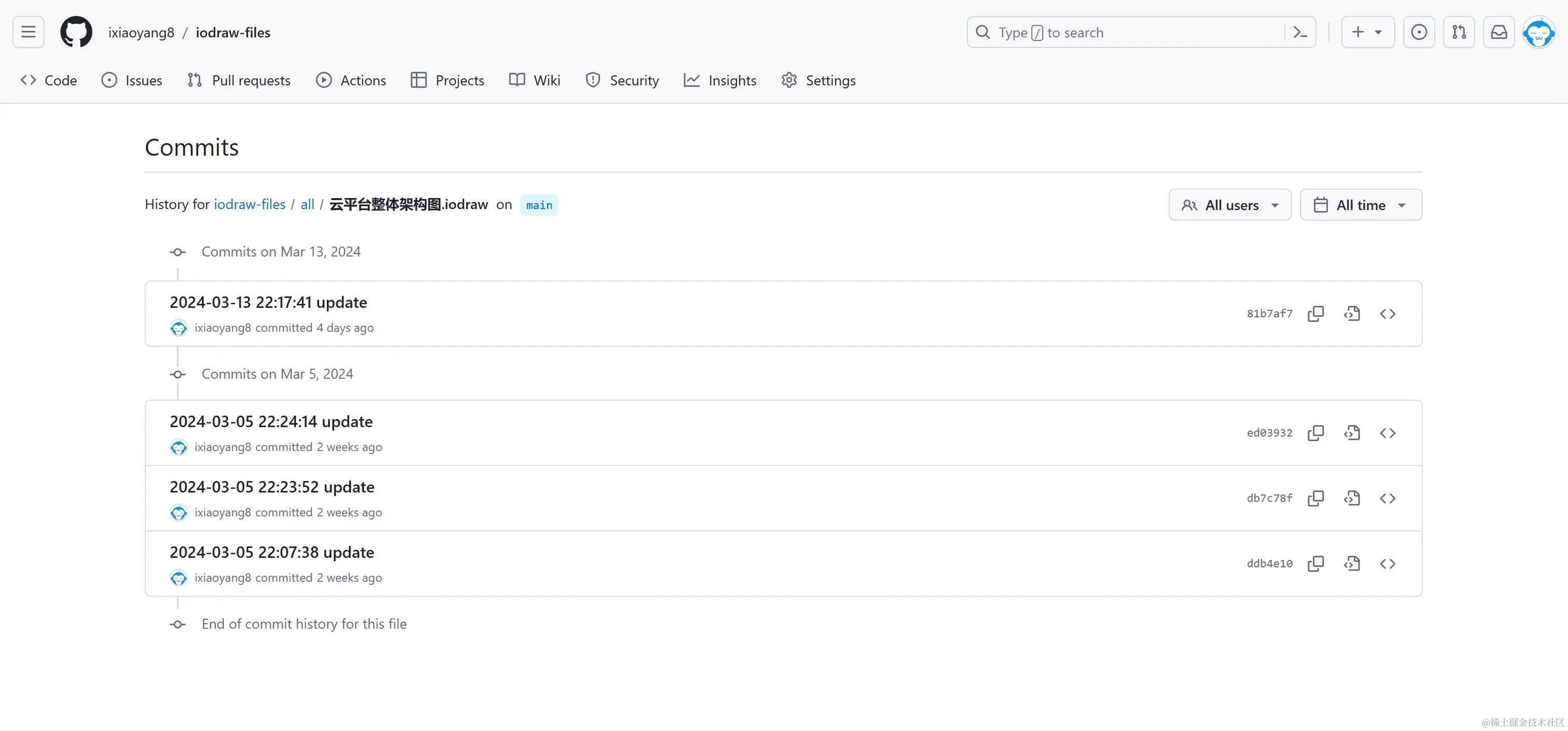
Task: Open the hamburger navigation menu
Action: [x=28, y=32]
